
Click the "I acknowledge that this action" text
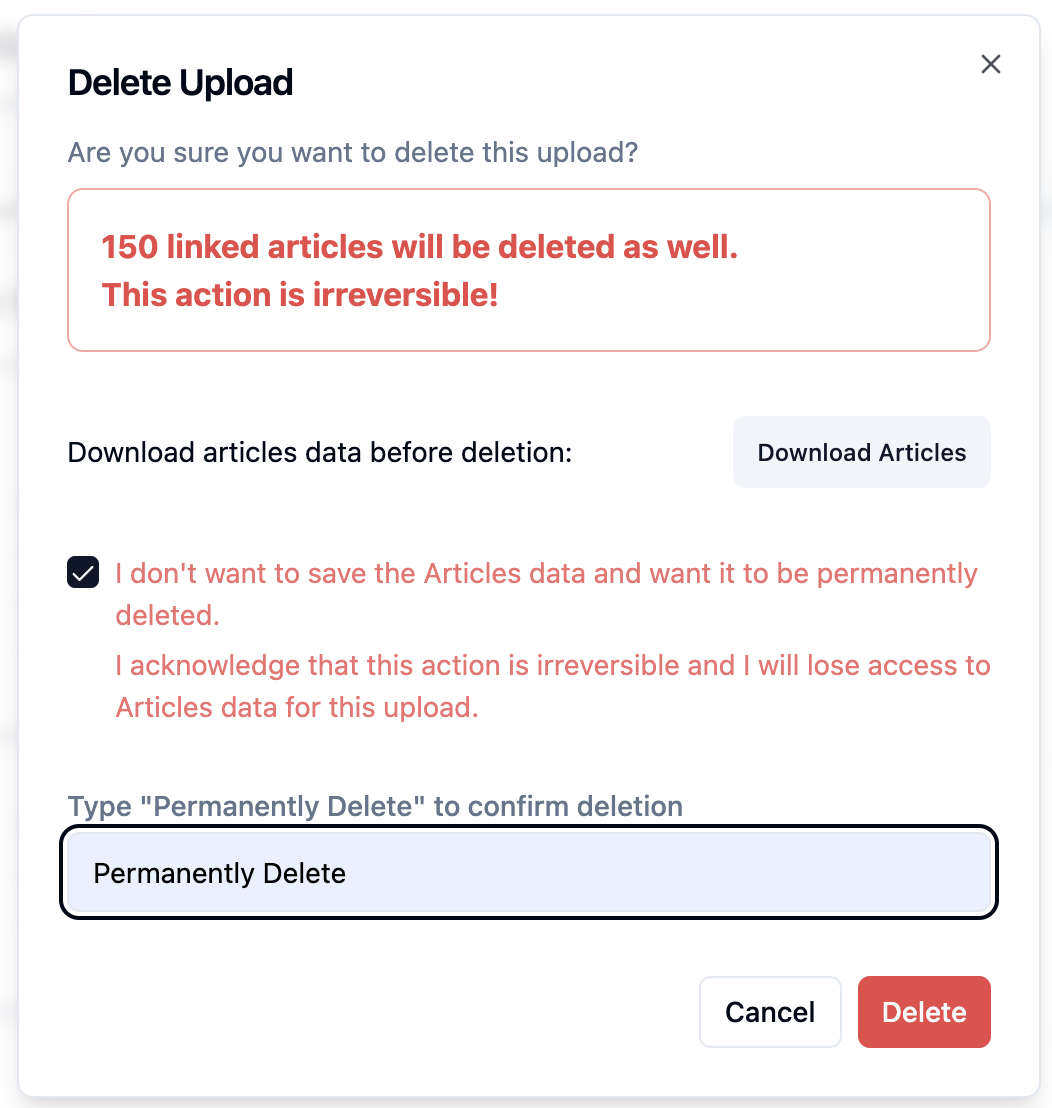(x=552, y=666)
